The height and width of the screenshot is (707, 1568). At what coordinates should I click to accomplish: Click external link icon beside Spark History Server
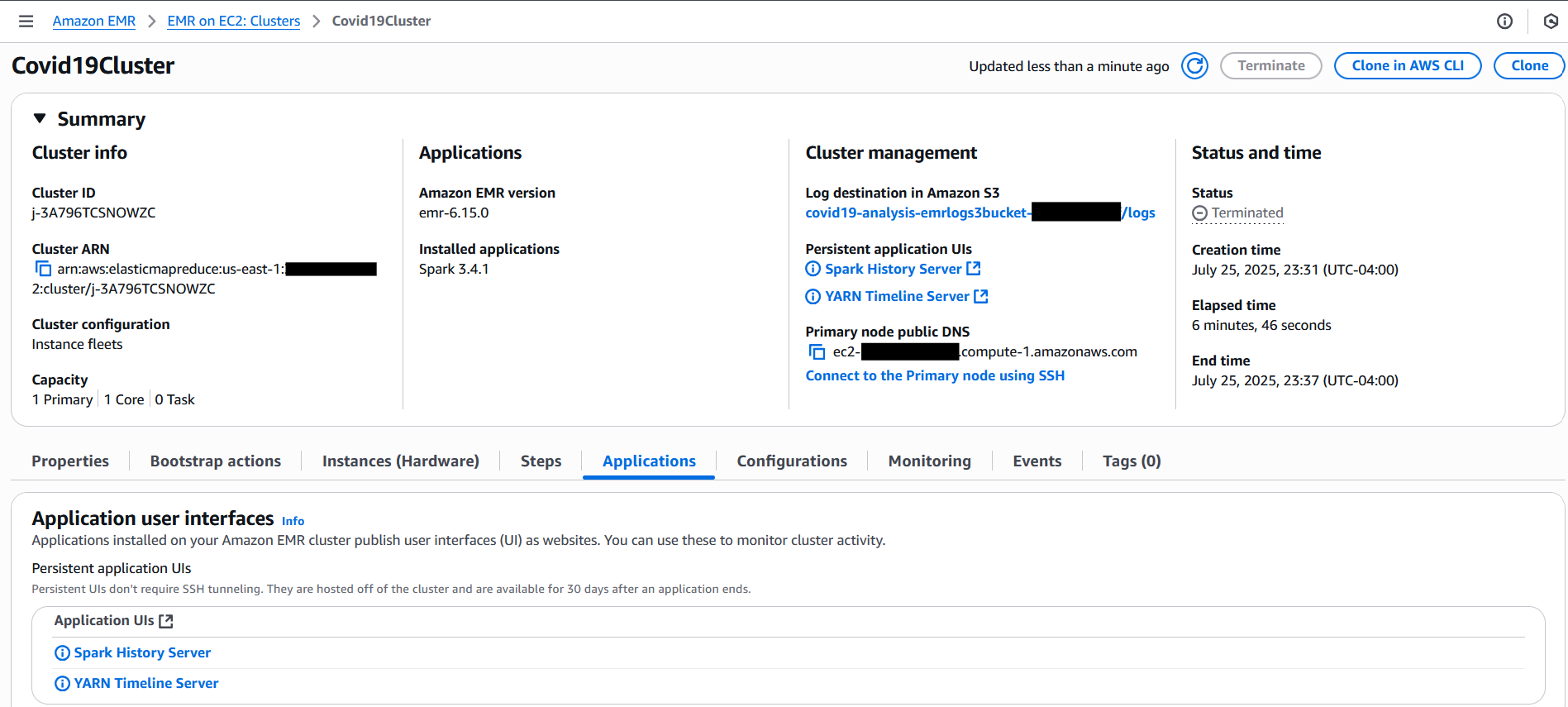pyautogui.click(x=974, y=269)
